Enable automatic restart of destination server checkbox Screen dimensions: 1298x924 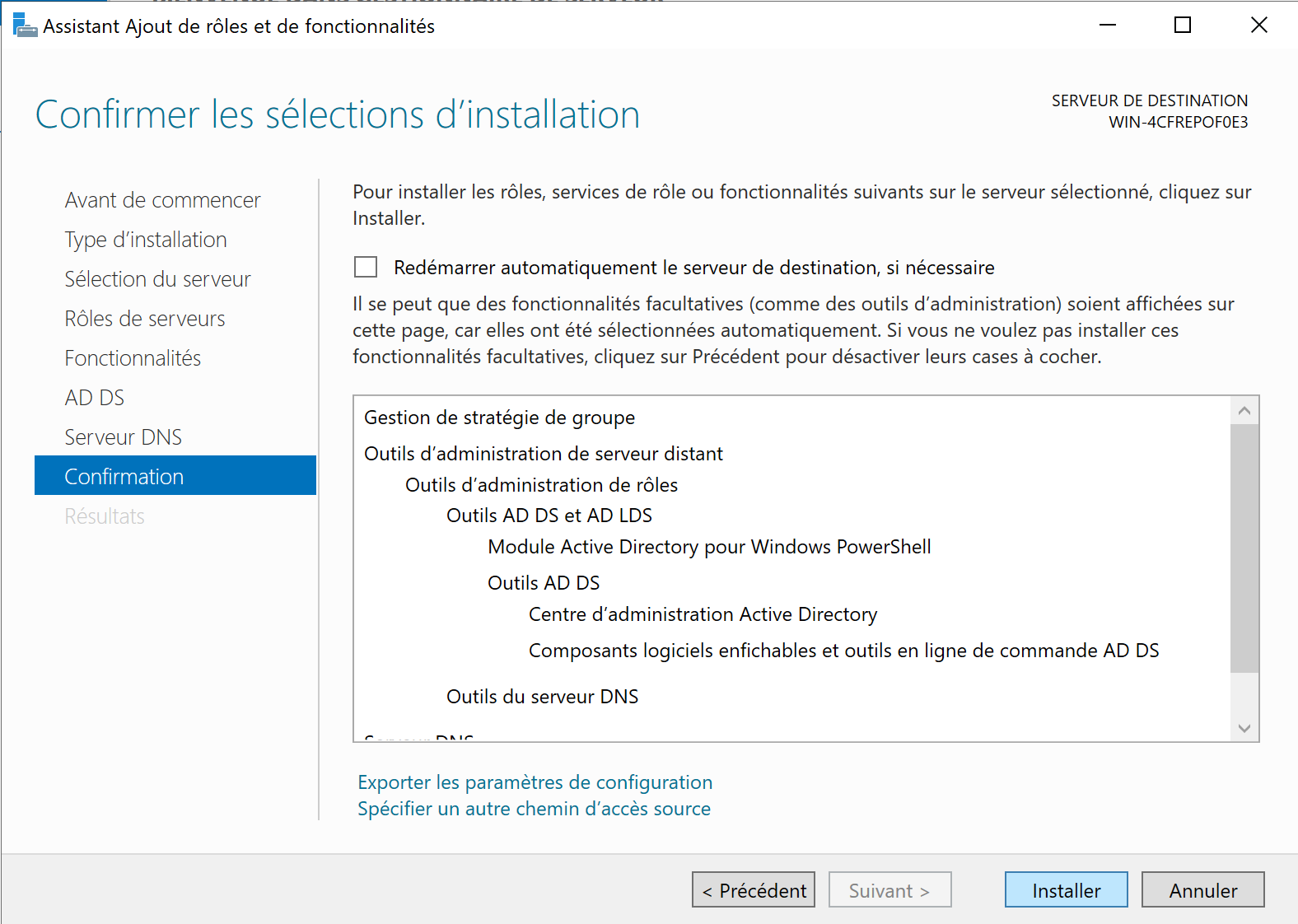(x=366, y=268)
